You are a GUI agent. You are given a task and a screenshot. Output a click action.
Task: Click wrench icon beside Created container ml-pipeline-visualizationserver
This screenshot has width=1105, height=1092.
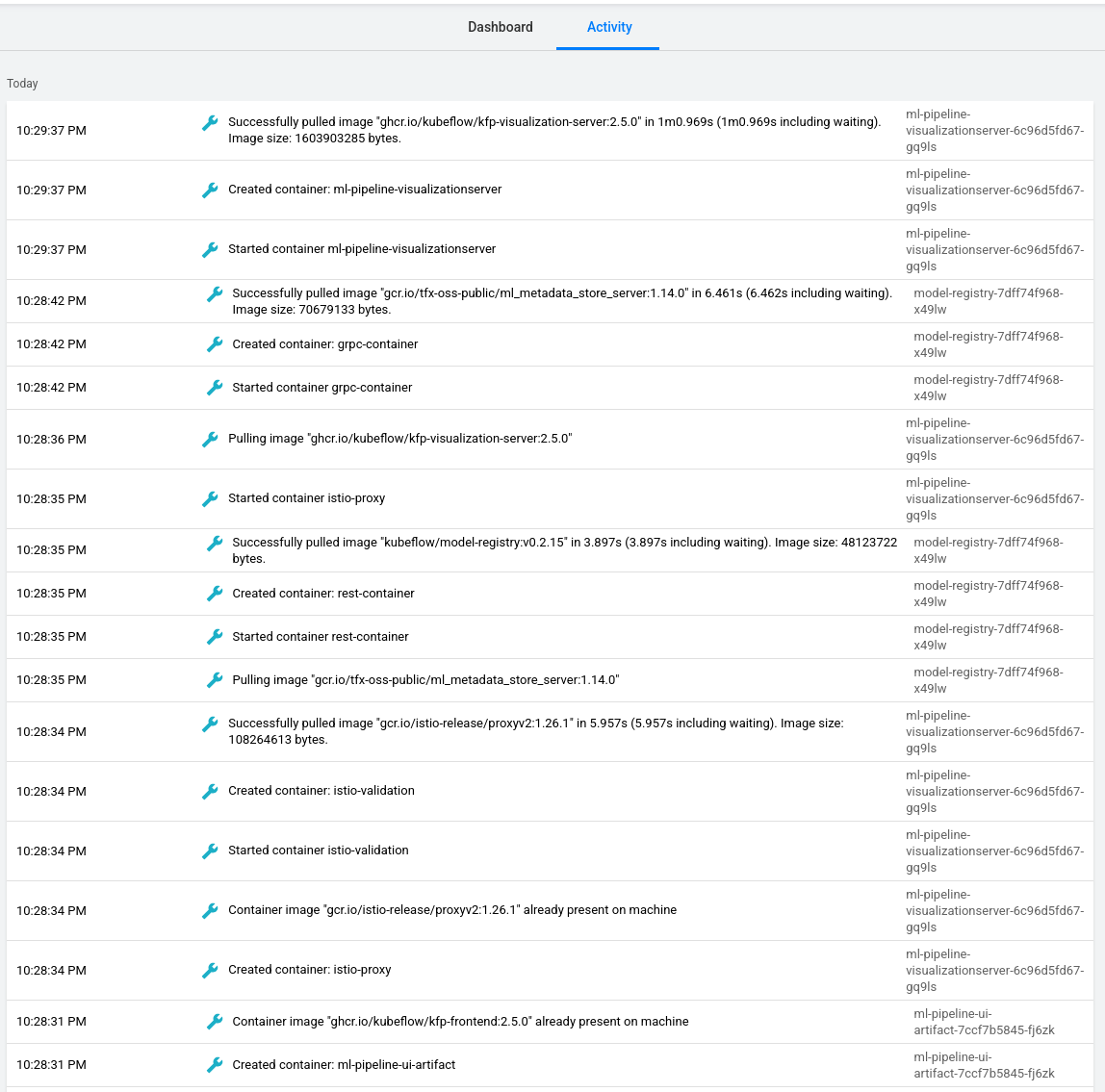point(210,190)
